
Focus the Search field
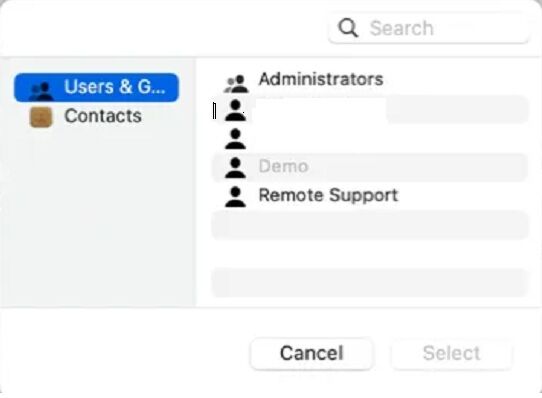point(429,28)
